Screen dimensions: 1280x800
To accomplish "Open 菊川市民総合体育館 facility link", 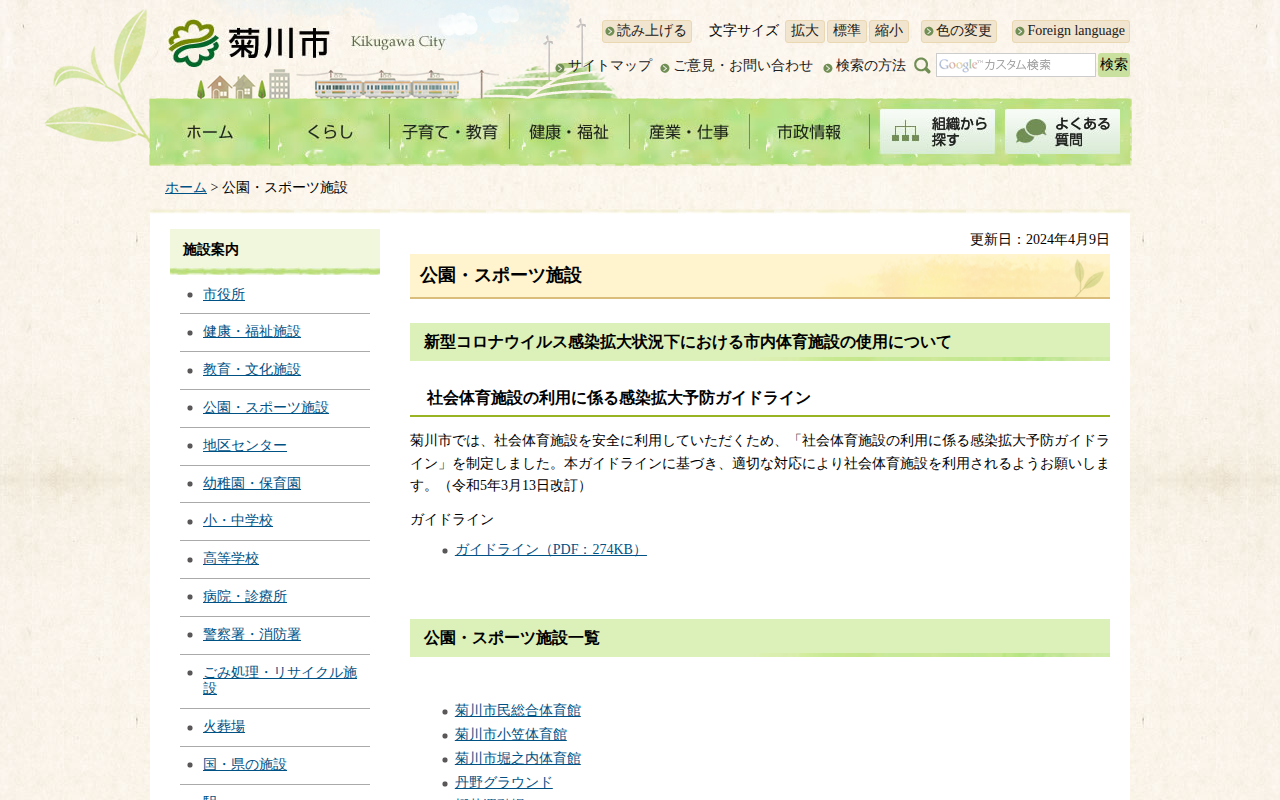I will point(517,710).
